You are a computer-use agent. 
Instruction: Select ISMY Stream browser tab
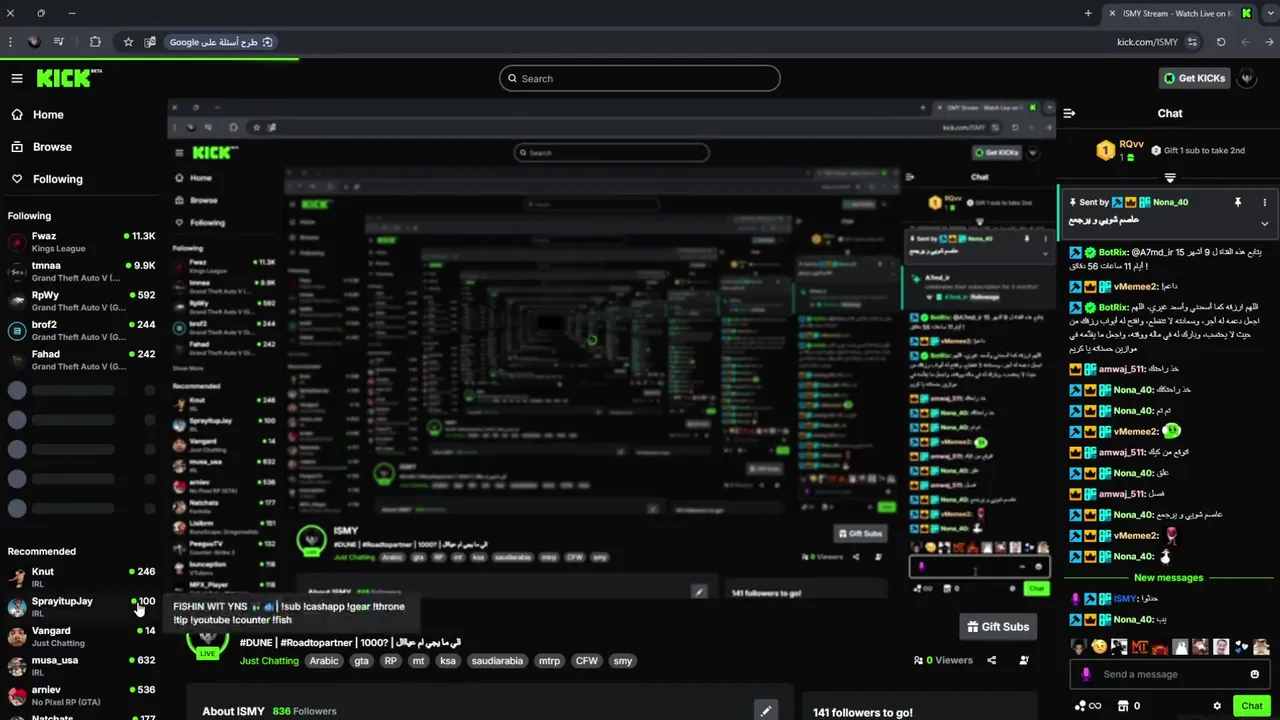[x=1181, y=13]
